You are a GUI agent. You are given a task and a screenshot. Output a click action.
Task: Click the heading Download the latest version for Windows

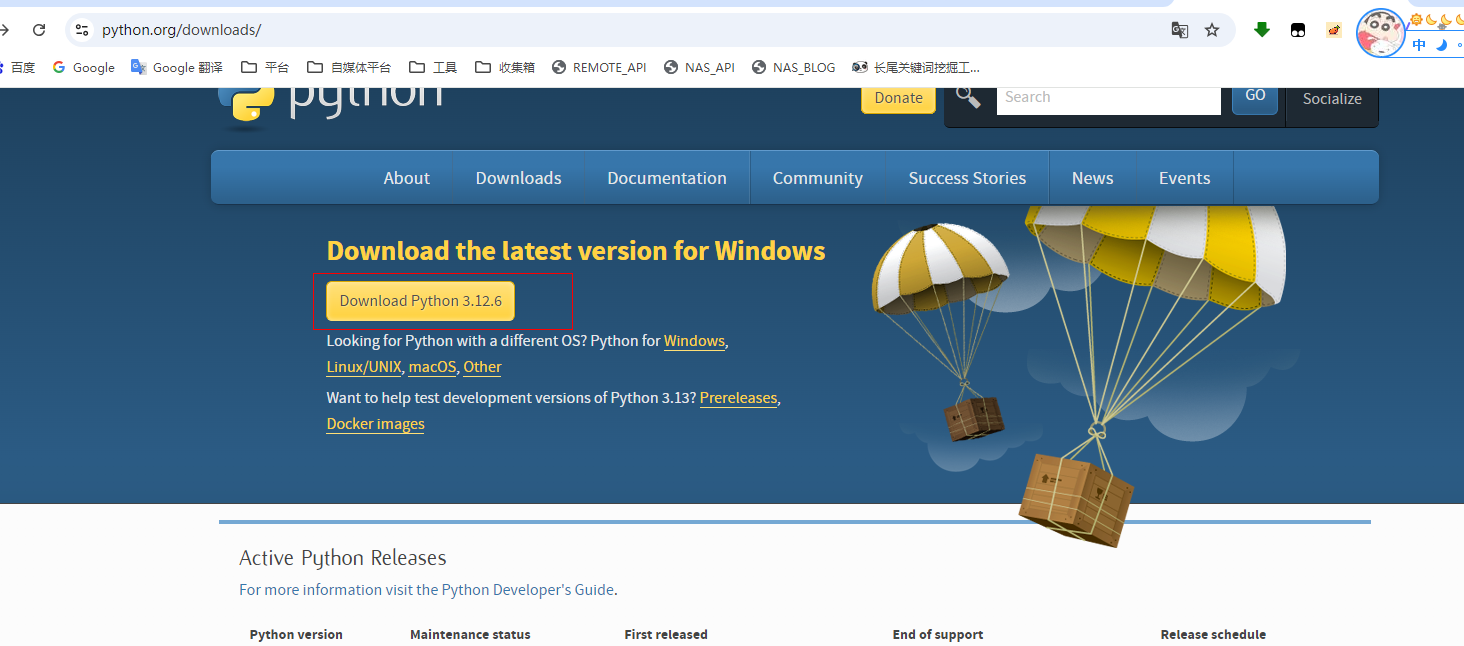point(576,251)
